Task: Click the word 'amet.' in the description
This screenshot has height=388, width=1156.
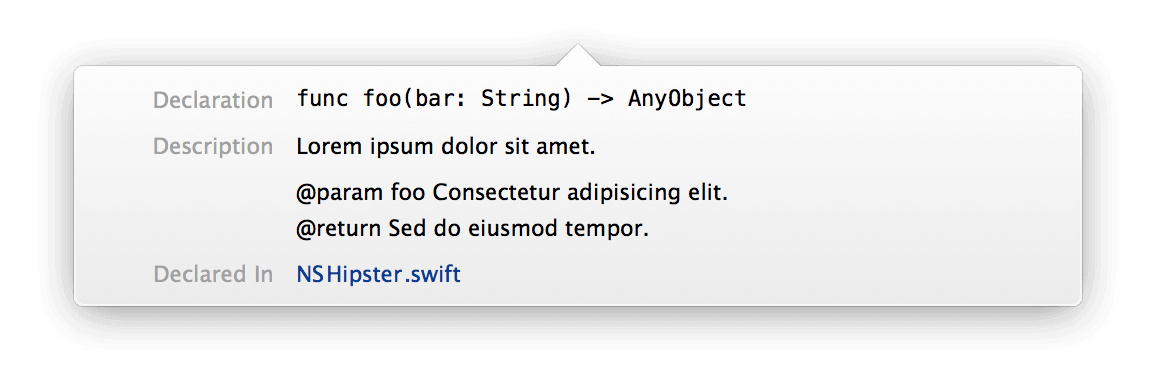Action: coord(563,148)
